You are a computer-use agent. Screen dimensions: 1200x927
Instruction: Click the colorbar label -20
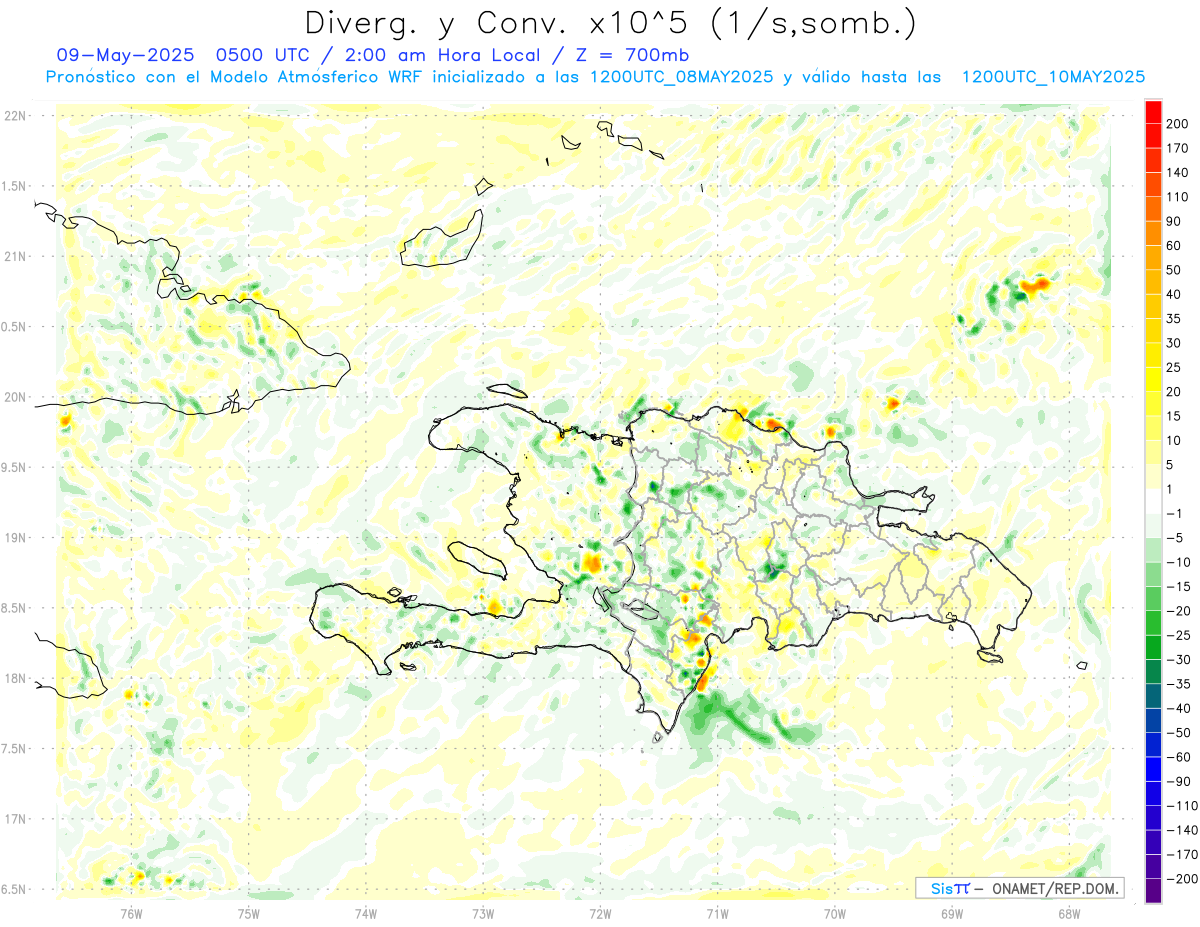(x=1178, y=611)
